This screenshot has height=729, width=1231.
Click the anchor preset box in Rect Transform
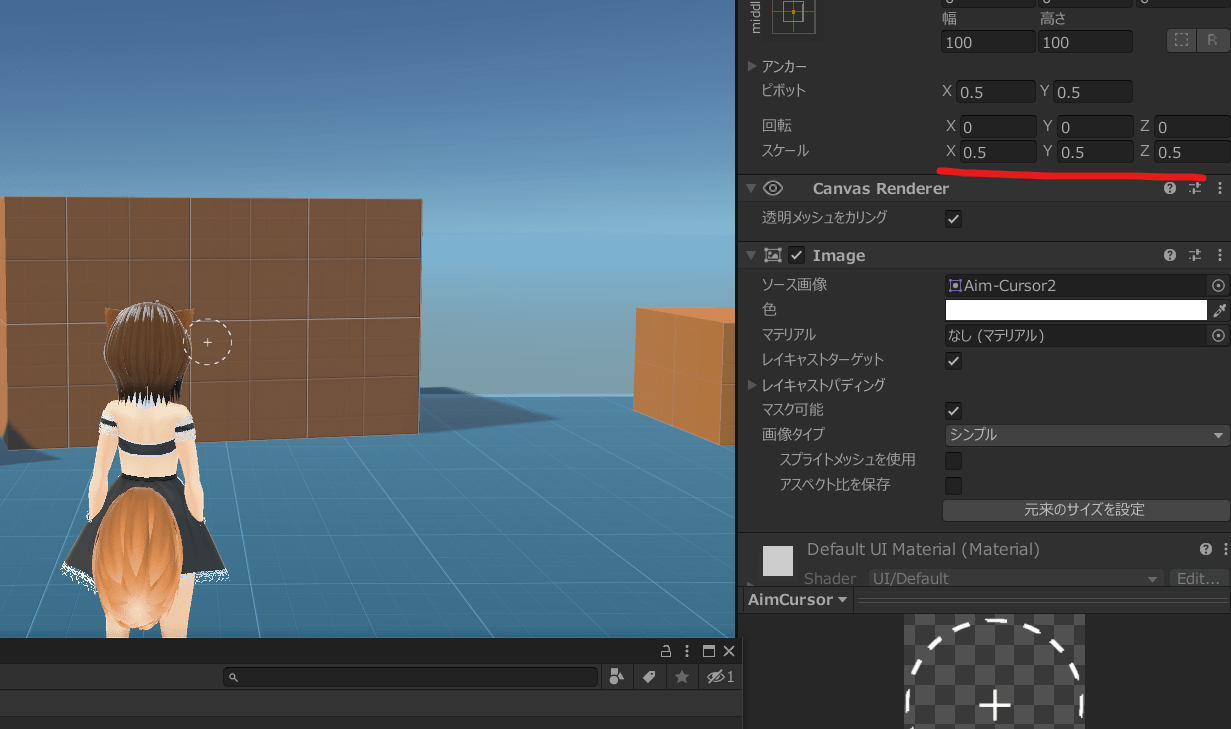pos(793,13)
